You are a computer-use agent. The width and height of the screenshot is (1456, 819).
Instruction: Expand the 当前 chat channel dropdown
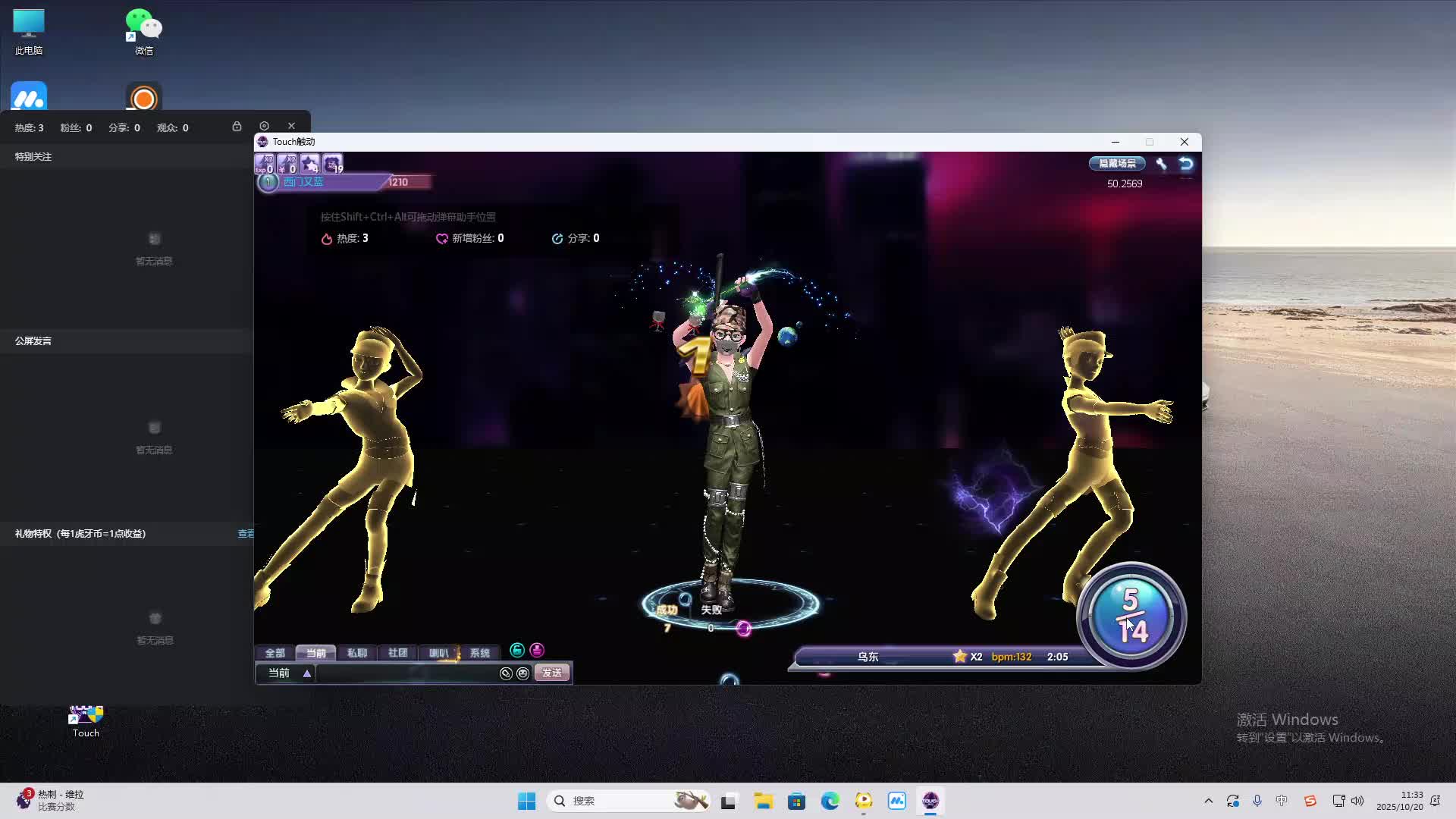307,673
